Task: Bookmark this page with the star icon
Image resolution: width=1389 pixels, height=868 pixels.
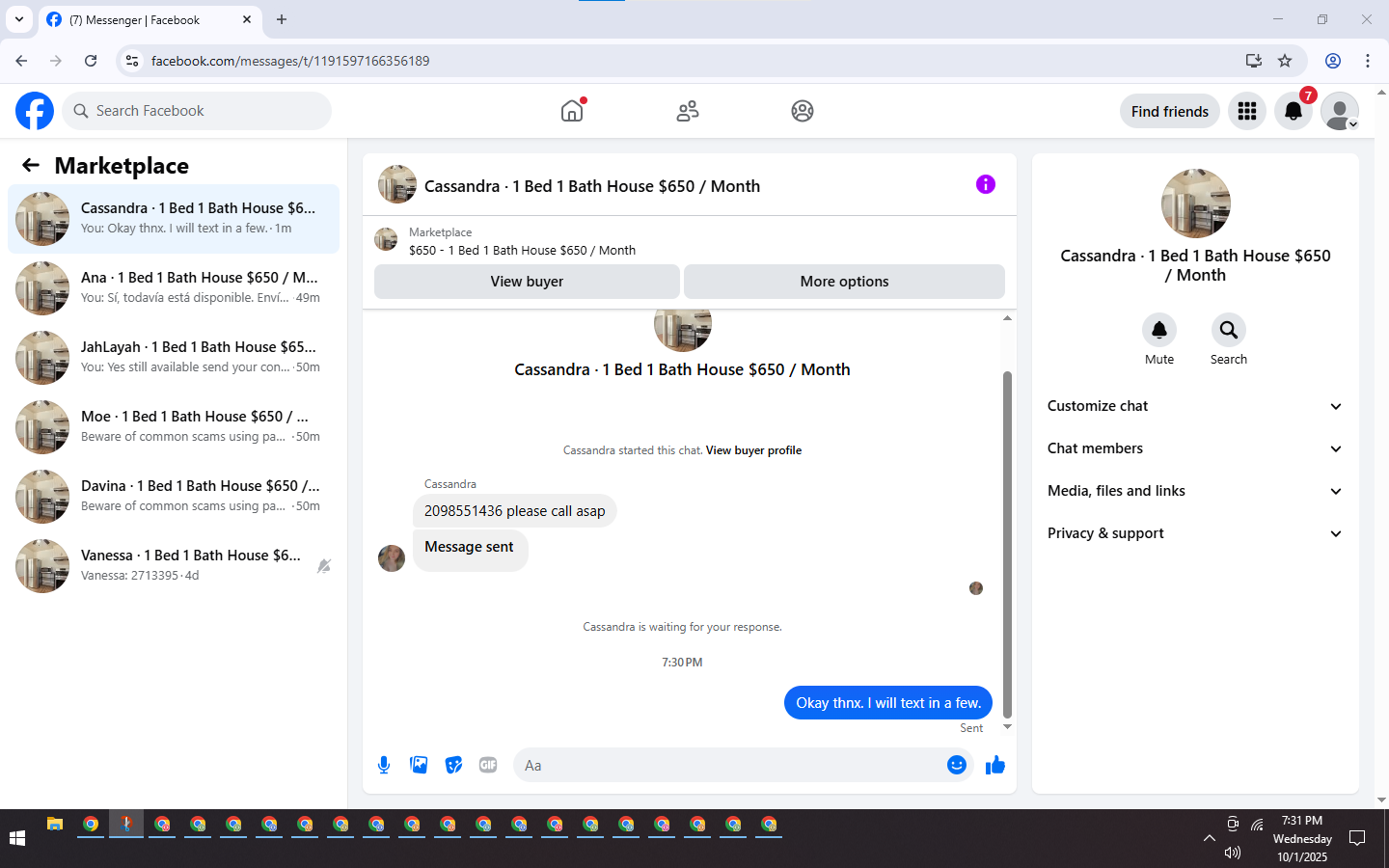Action: (1285, 61)
